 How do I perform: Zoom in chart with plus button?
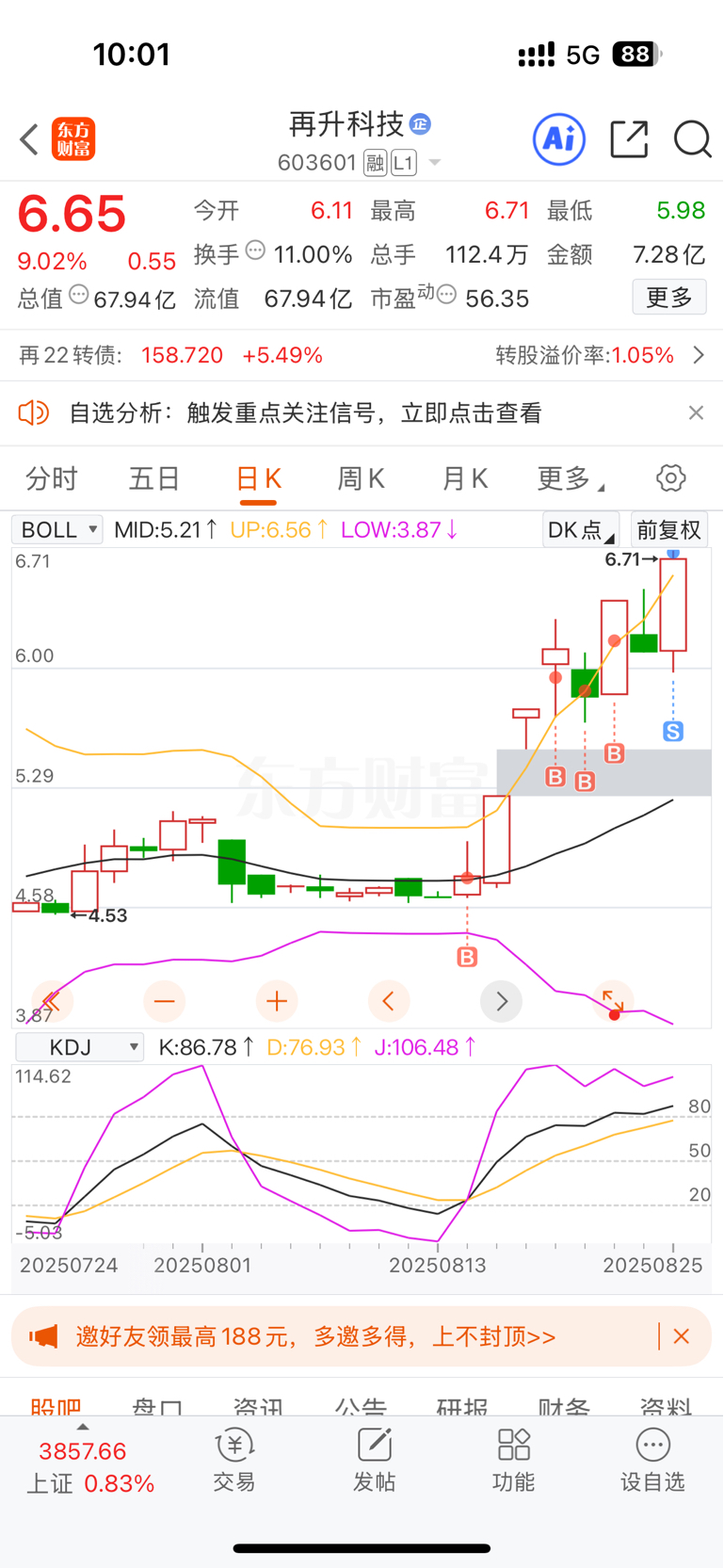tap(277, 1001)
